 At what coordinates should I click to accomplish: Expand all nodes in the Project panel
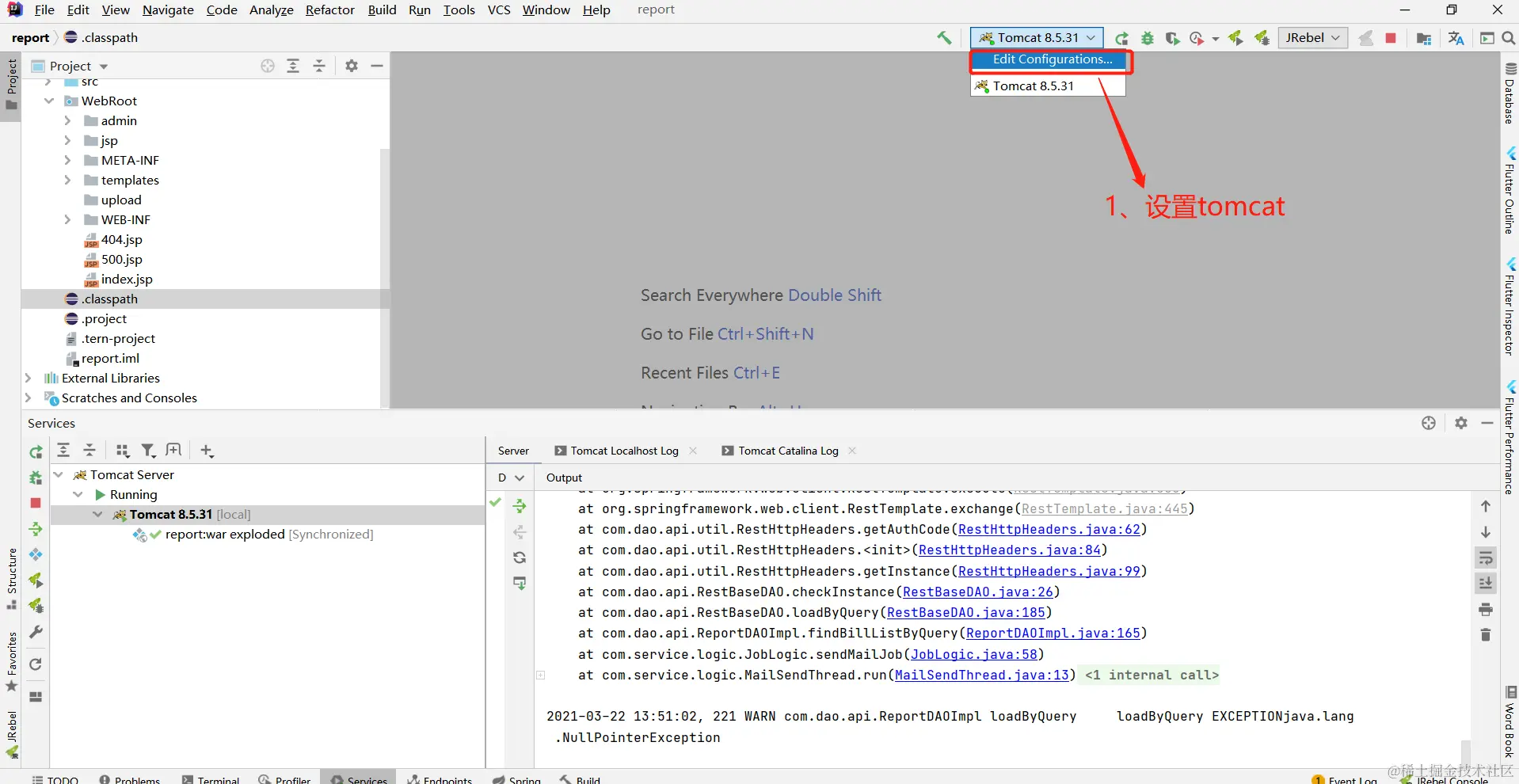[293, 66]
